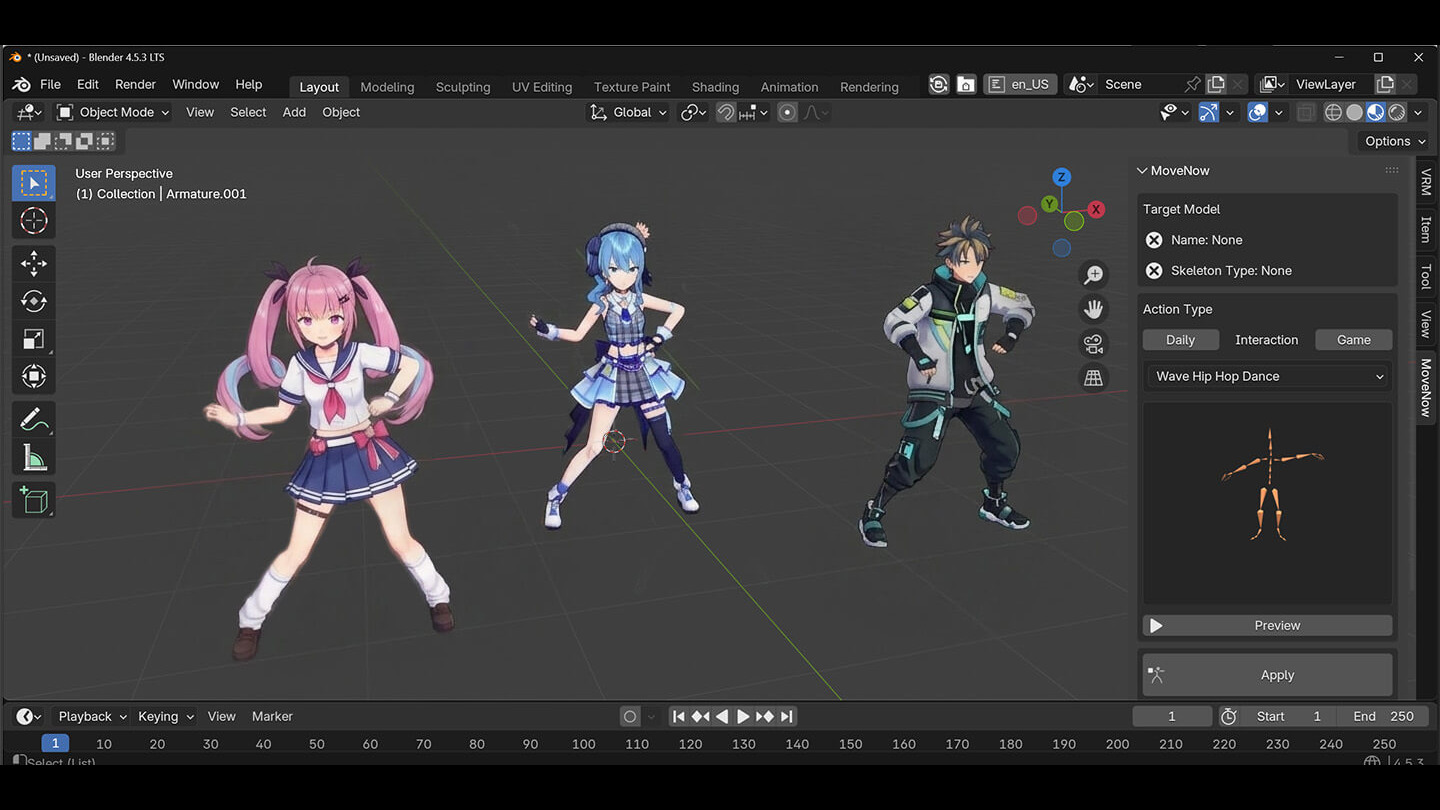
Task: Click the Preview button
Action: 1267,625
